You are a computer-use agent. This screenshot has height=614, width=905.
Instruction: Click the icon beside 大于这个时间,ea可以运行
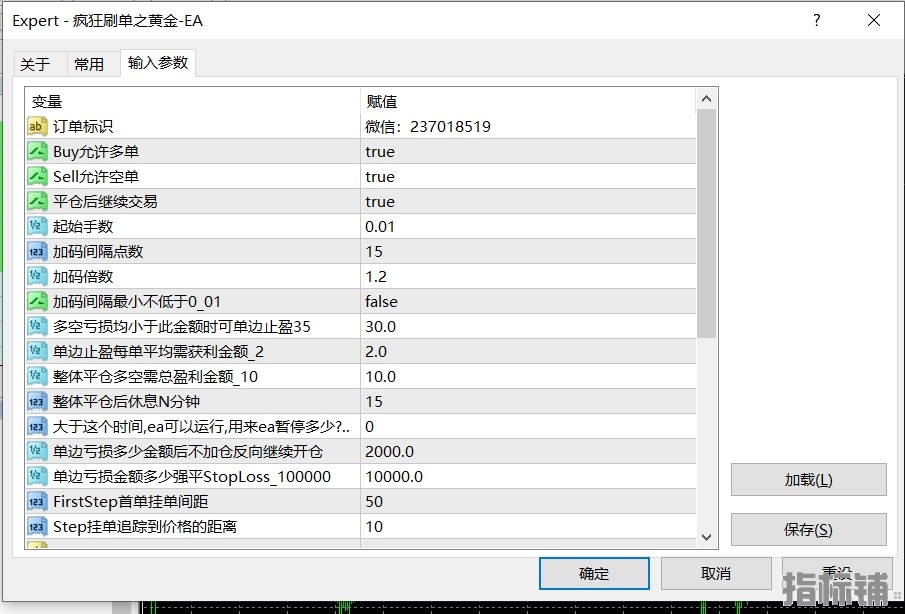coord(37,426)
